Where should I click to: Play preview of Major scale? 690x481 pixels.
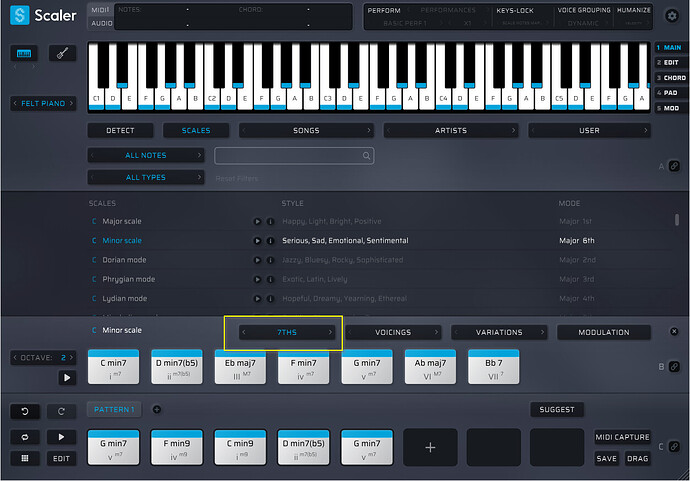(257, 221)
